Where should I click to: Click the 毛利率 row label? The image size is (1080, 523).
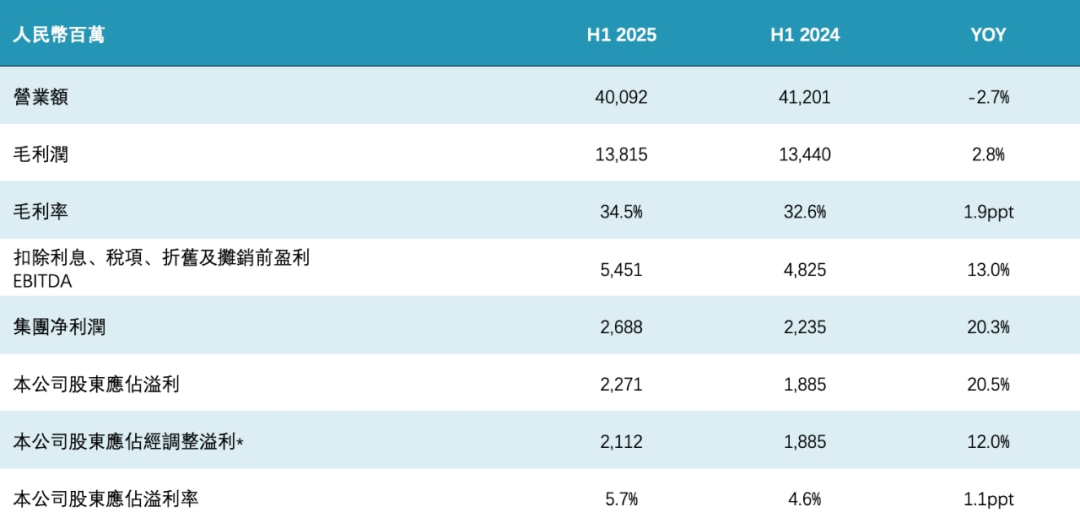coord(41,211)
